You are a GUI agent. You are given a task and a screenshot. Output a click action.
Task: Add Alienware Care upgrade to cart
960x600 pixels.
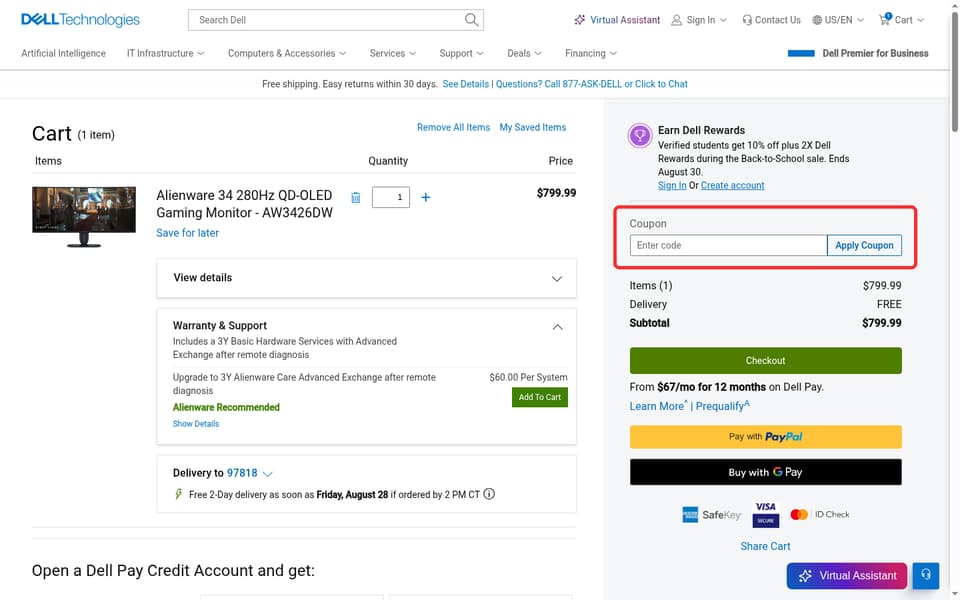point(539,397)
